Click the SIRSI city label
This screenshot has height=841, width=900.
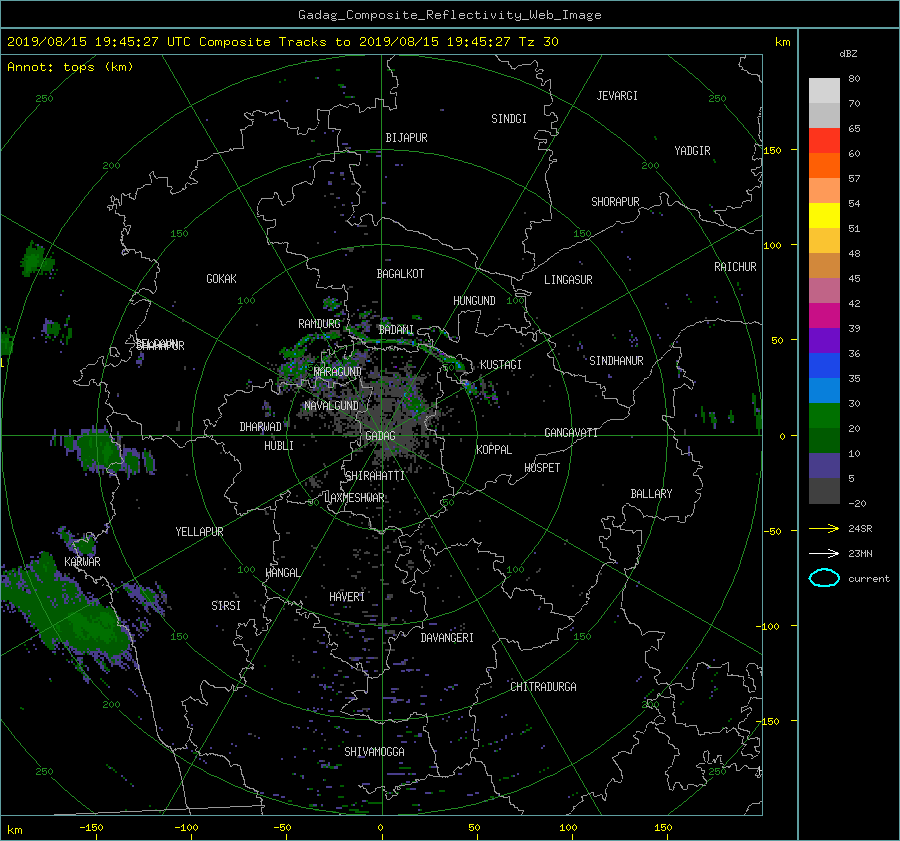(x=226, y=606)
